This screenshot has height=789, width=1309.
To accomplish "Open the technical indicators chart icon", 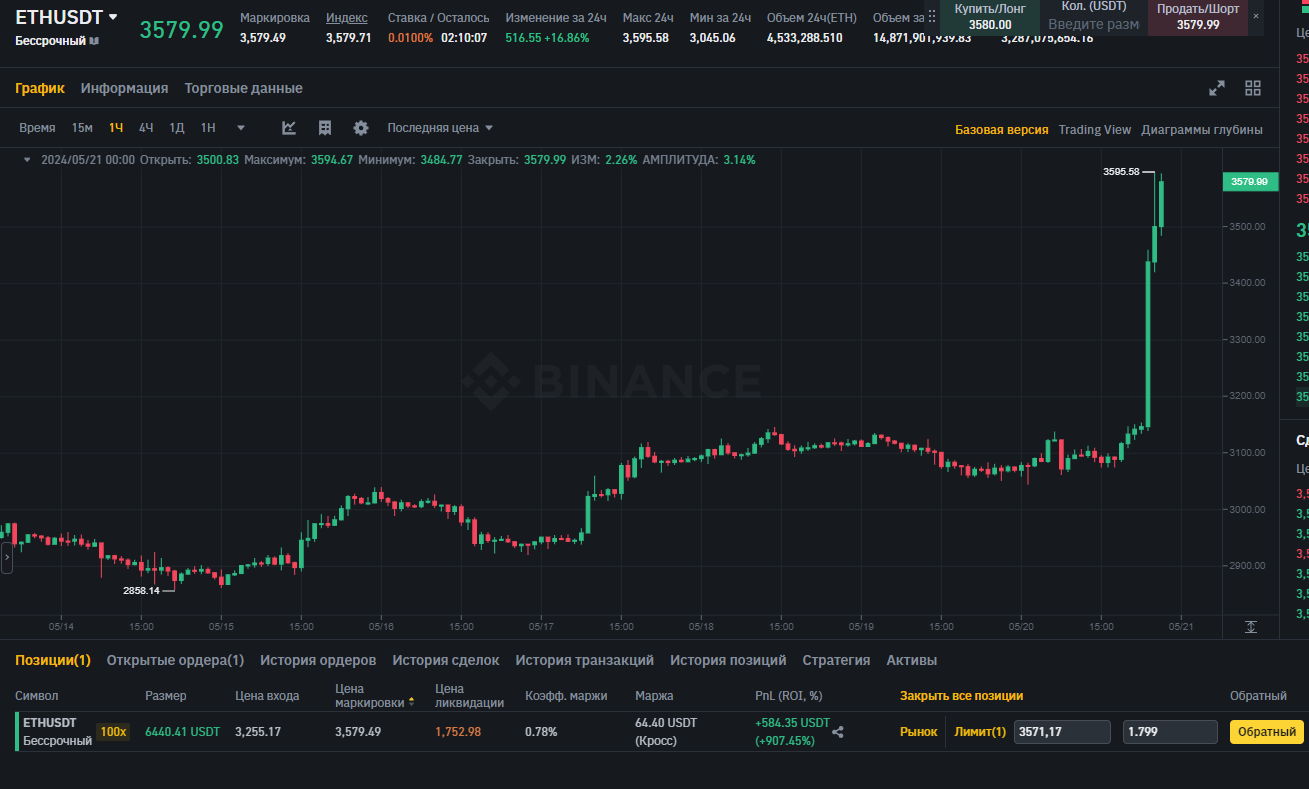I will 289,128.
